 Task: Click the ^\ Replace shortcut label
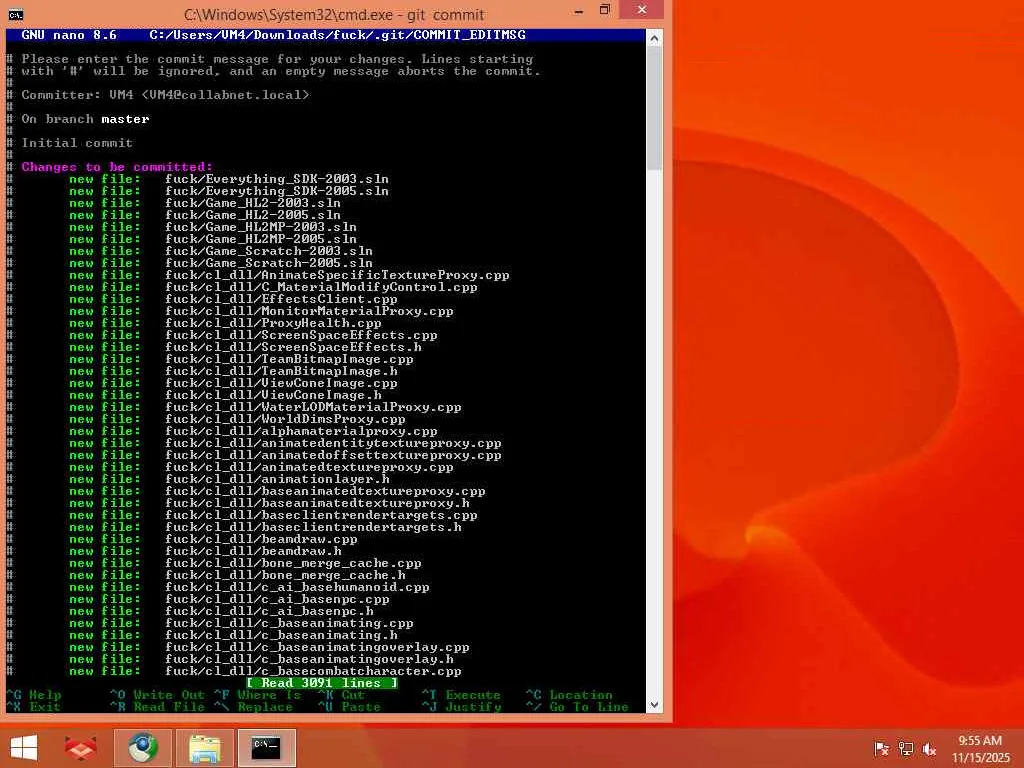(x=253, y=707)
